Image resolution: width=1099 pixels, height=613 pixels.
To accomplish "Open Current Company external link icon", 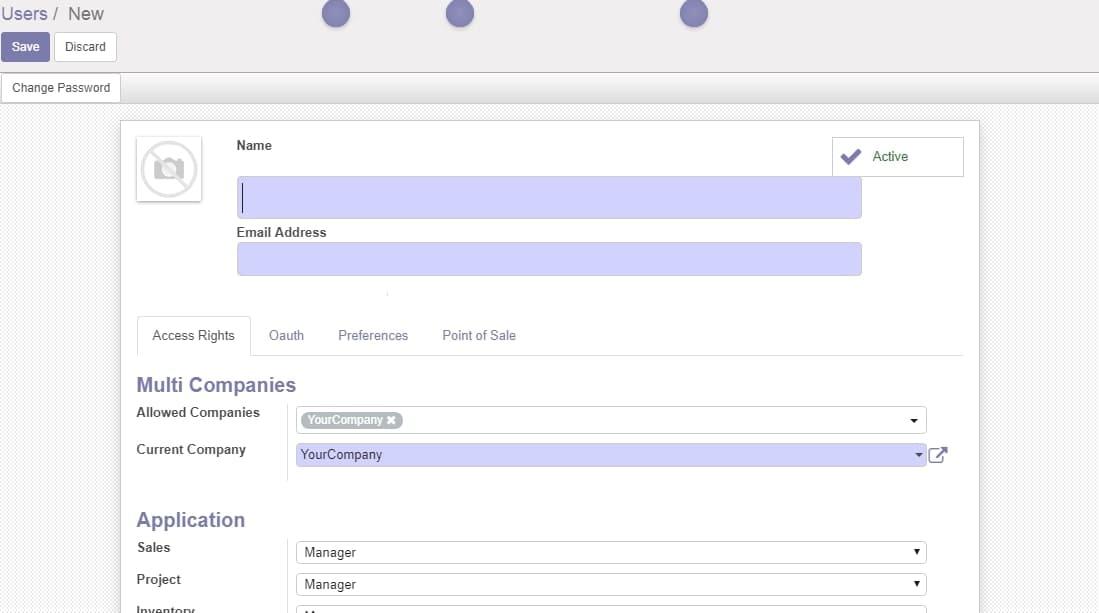I will pos(938,455).
